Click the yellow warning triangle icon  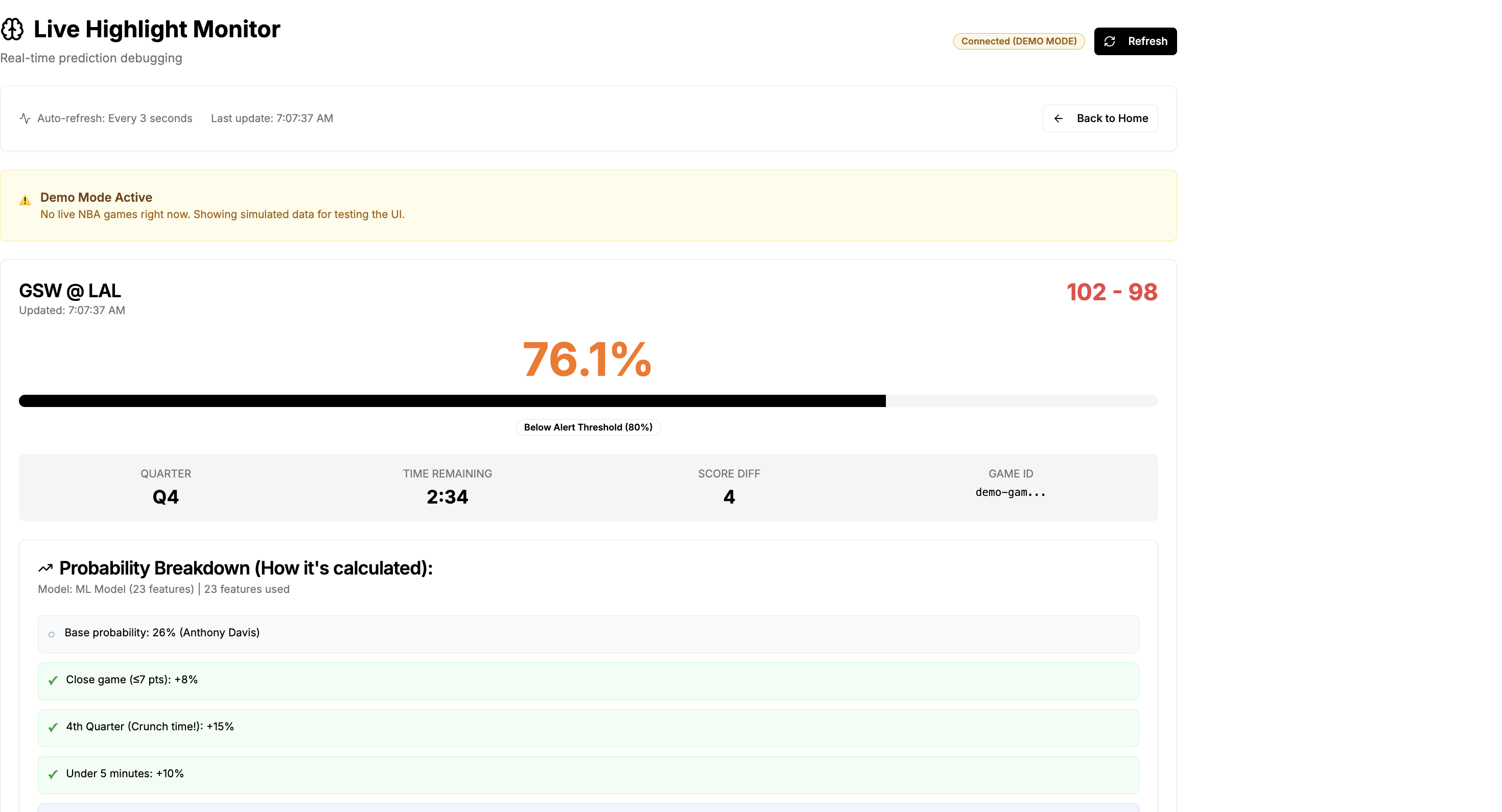tap(25, 201)
